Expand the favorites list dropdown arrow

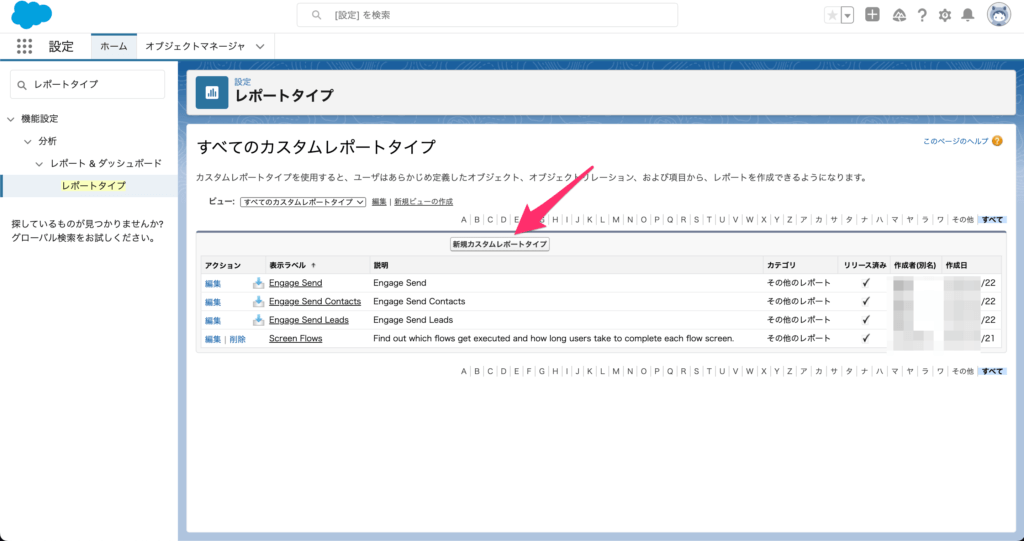(848, 15)
